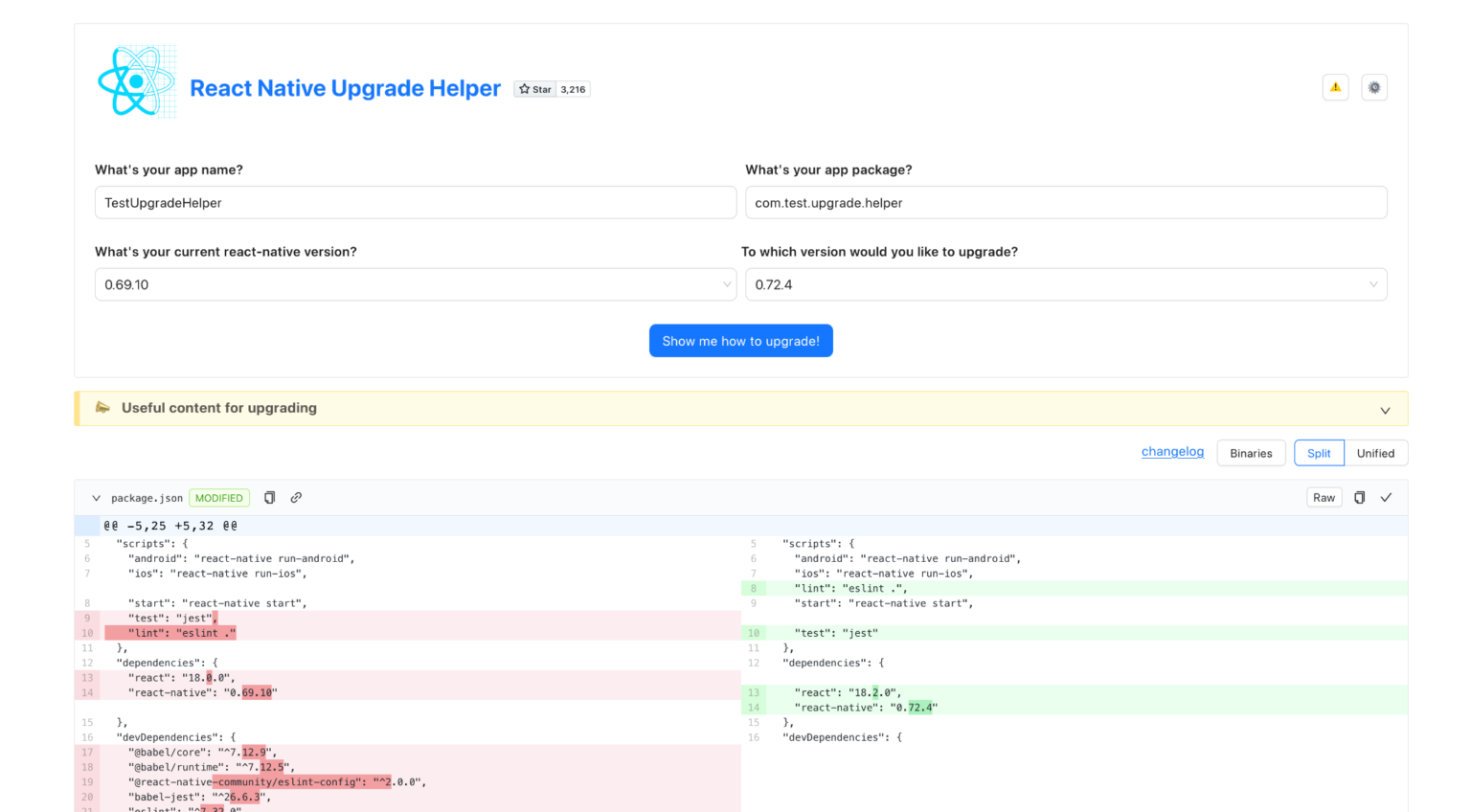The width and height of the screenshot is (1471, 812).
Task: Open the settings gear icon
Action: pyautogui.click(x=1374, y=87)
